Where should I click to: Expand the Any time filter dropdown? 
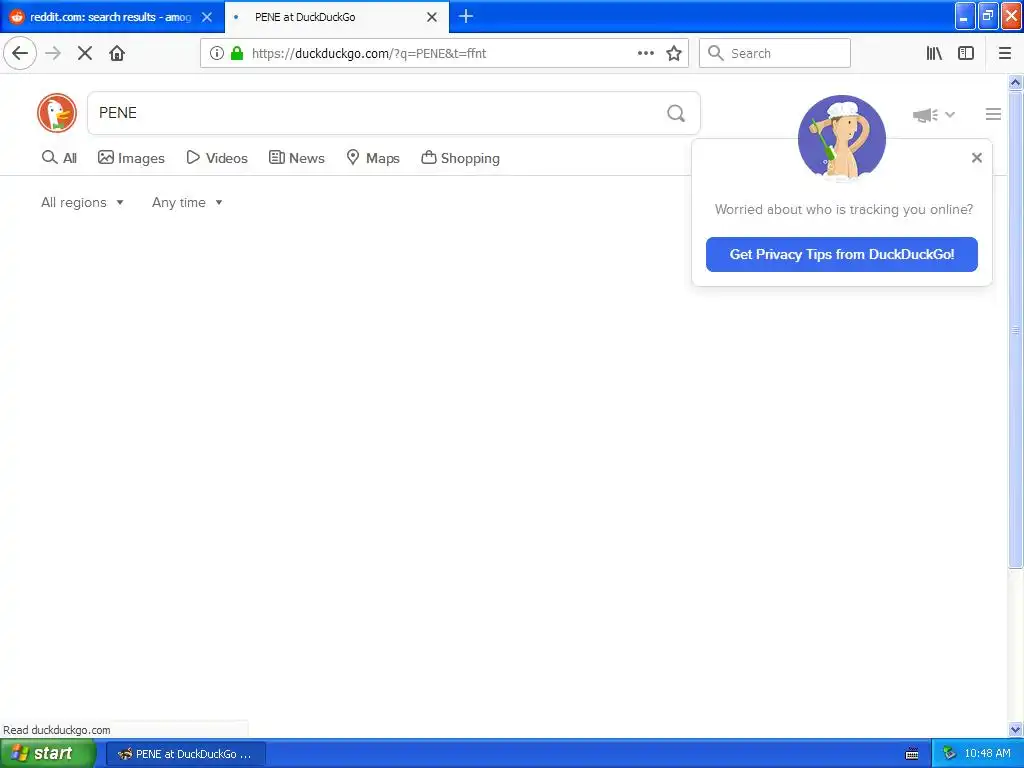click(187, 202)
